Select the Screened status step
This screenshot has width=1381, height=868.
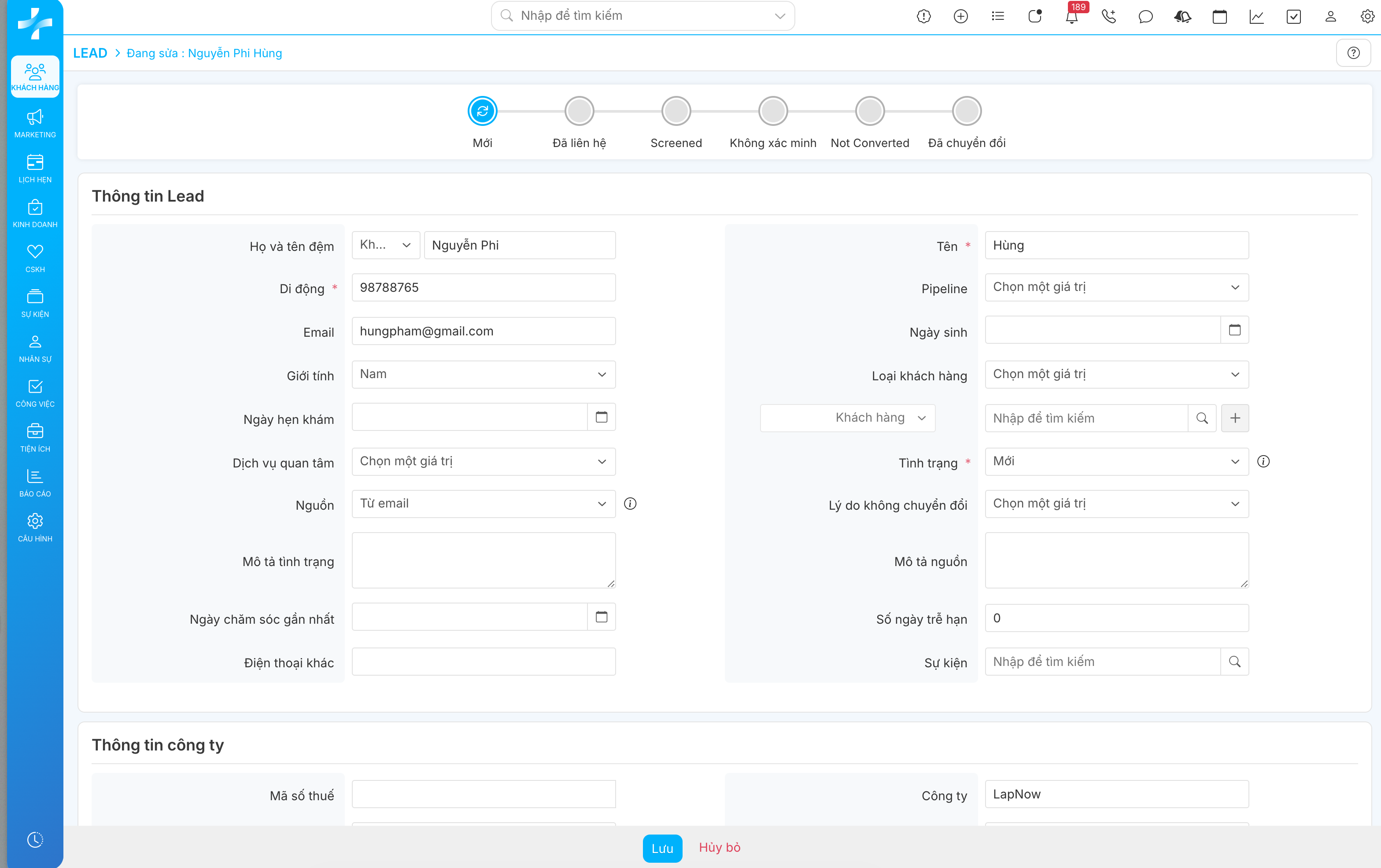point(676,111)
